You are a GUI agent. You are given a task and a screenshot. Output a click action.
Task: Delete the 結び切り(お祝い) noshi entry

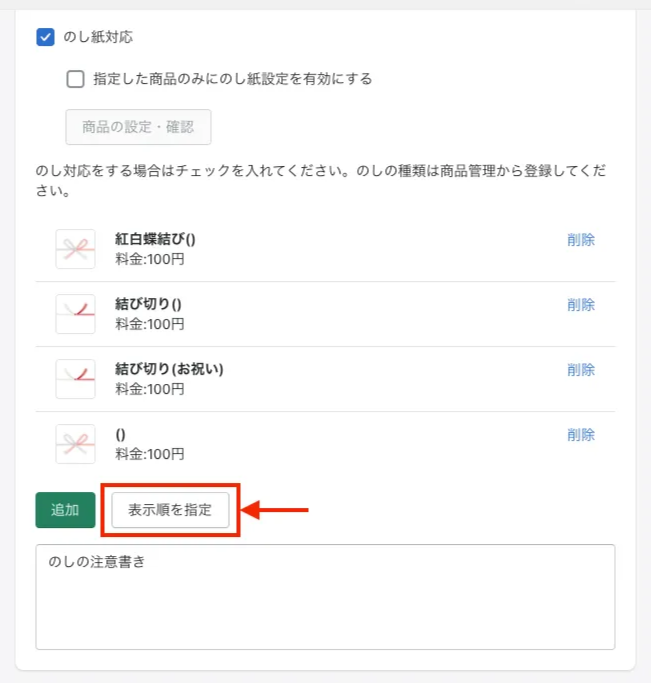coord(580,370)
